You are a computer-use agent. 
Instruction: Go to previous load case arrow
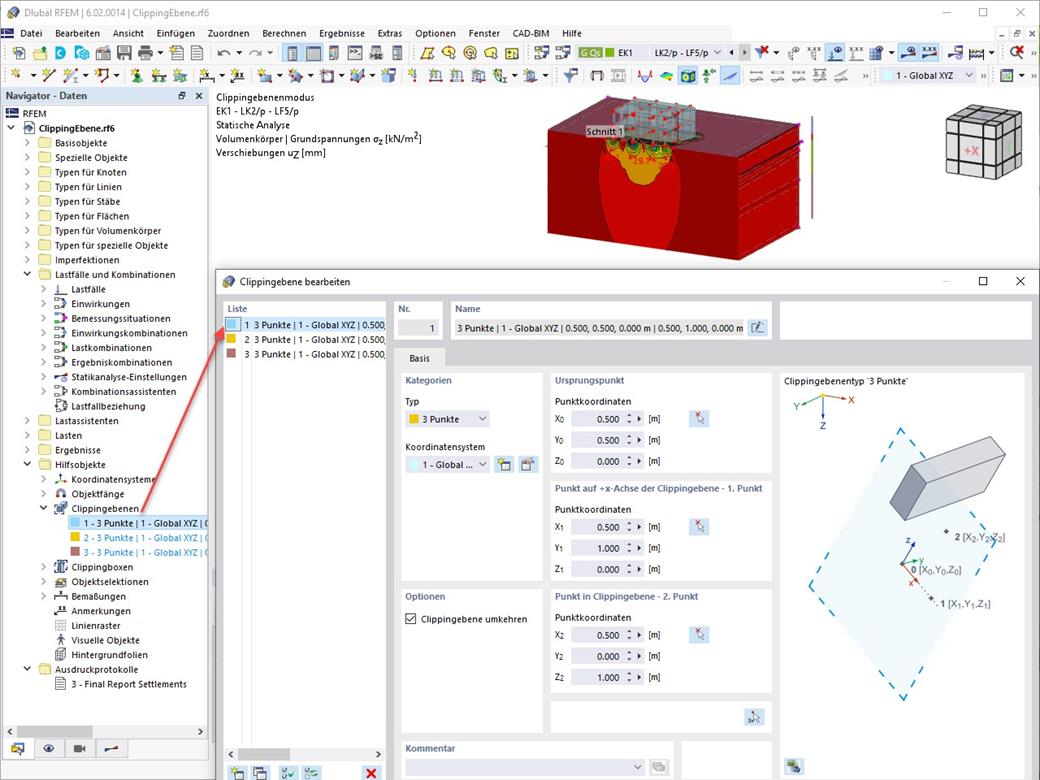(x=732, y=52)
